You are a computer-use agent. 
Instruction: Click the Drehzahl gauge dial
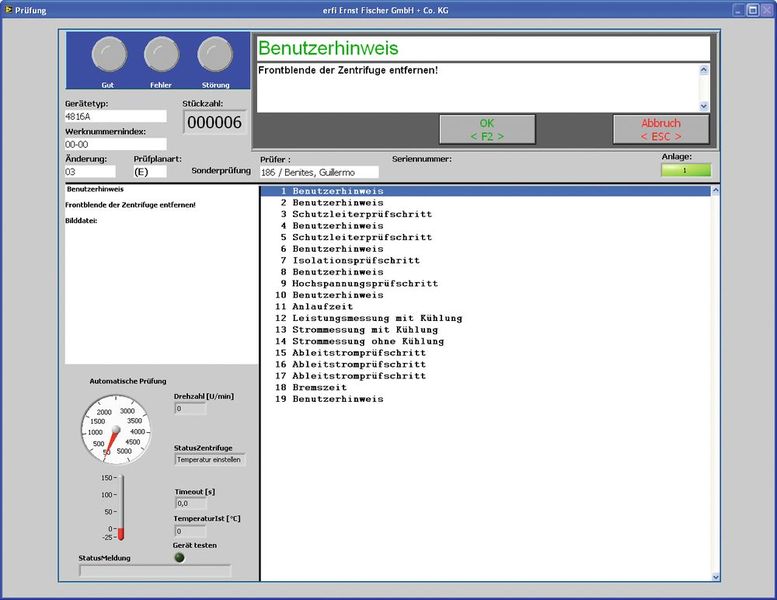tap(116, 430)
